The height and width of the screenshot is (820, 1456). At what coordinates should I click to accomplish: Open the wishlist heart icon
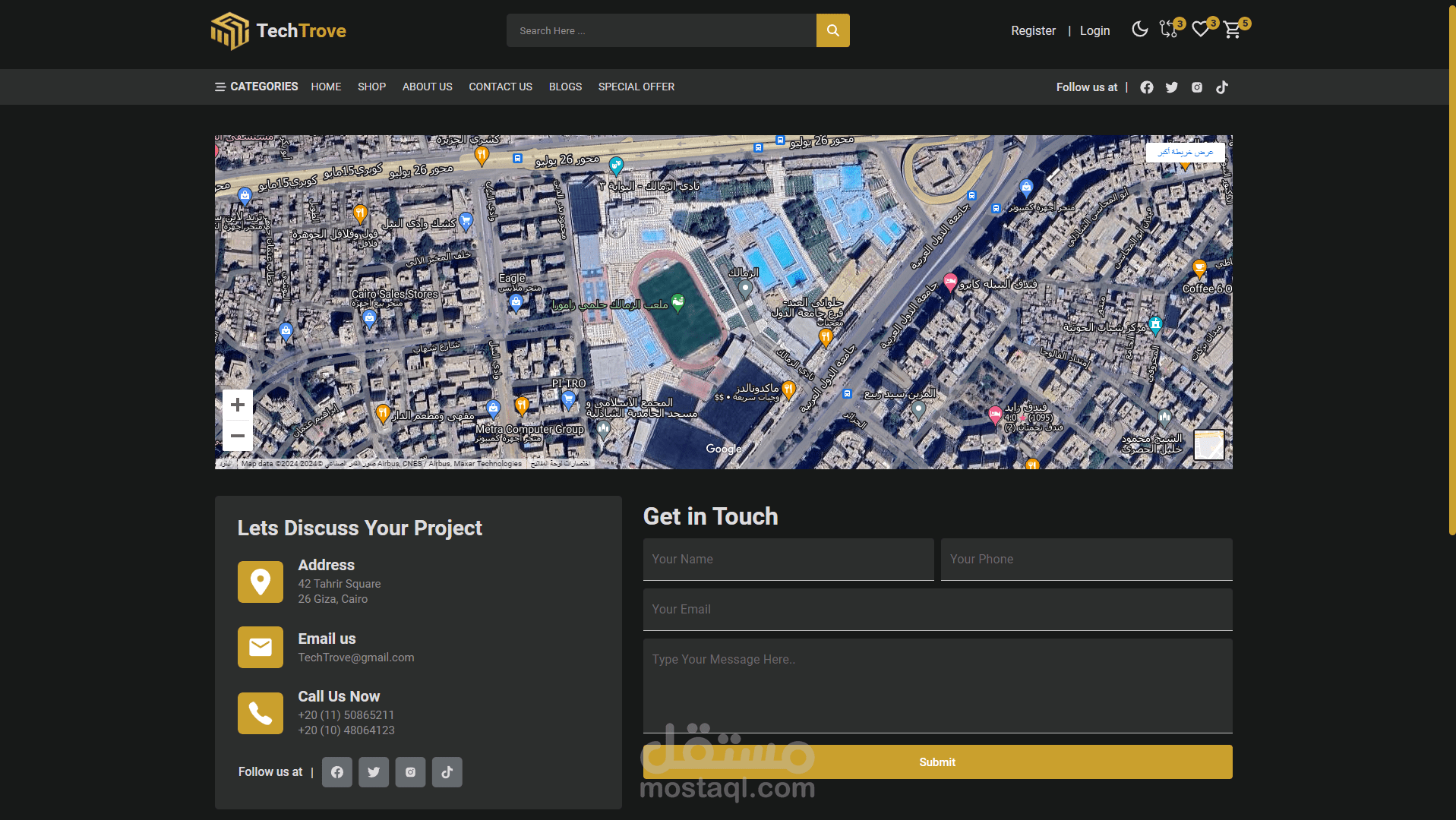(x=1200, y=30)
